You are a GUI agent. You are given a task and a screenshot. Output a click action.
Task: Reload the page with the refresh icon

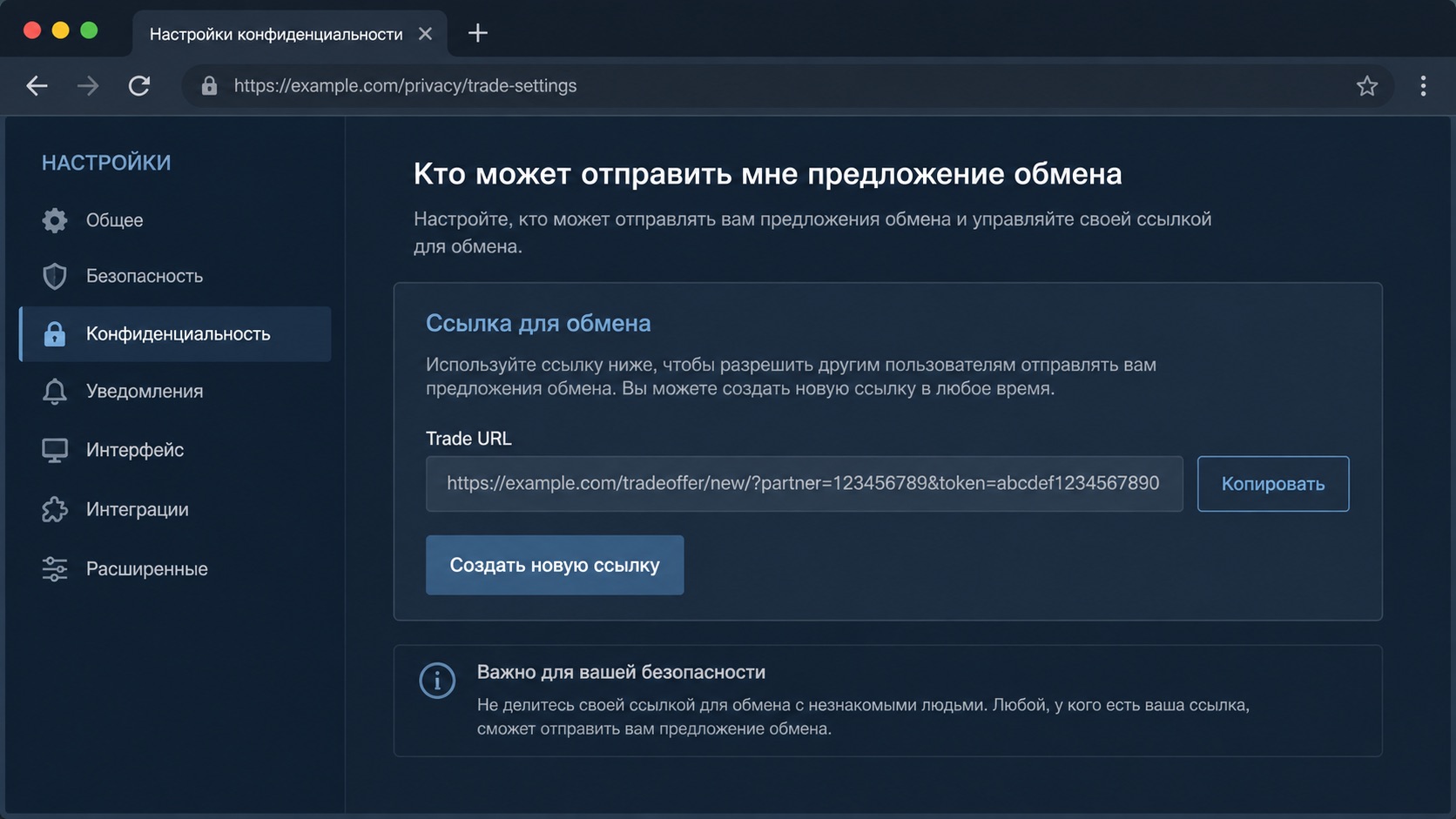[x=139, y=85]
